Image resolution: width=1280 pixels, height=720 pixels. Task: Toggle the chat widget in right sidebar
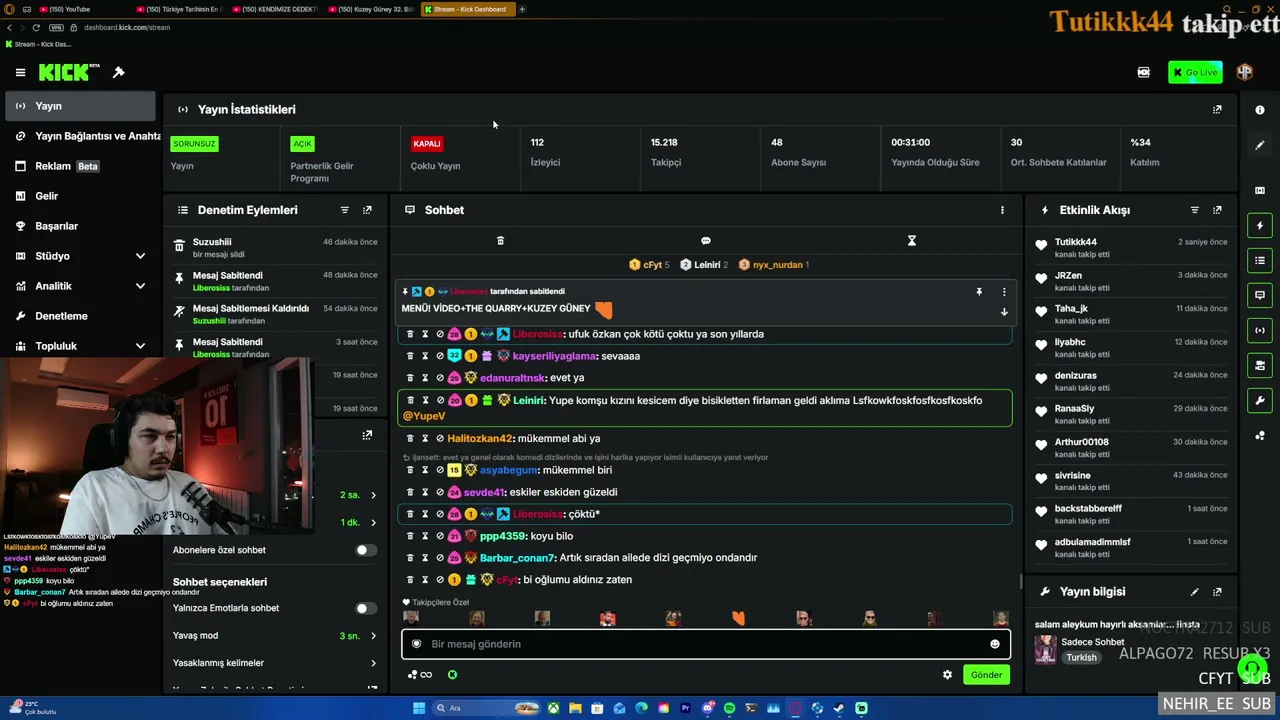(1260, 296)
